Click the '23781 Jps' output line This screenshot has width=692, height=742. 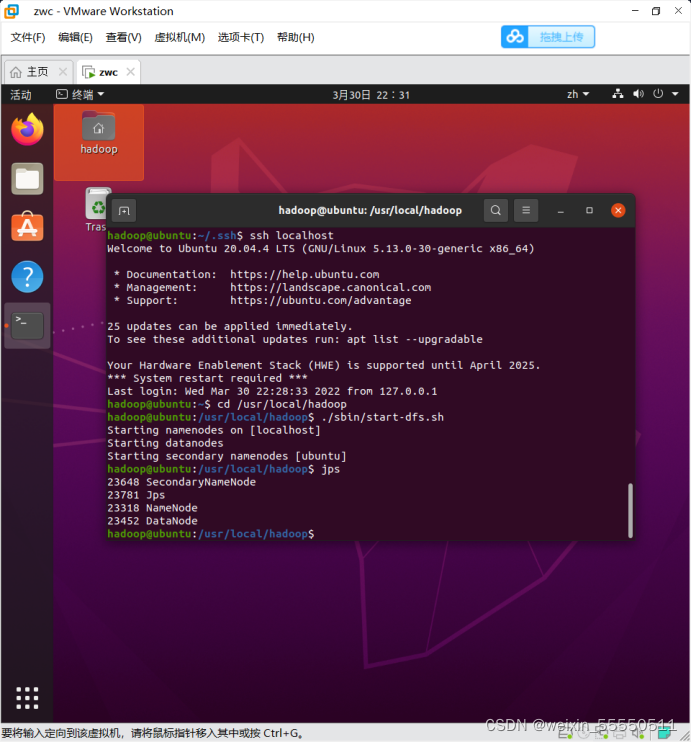[136, 495]
